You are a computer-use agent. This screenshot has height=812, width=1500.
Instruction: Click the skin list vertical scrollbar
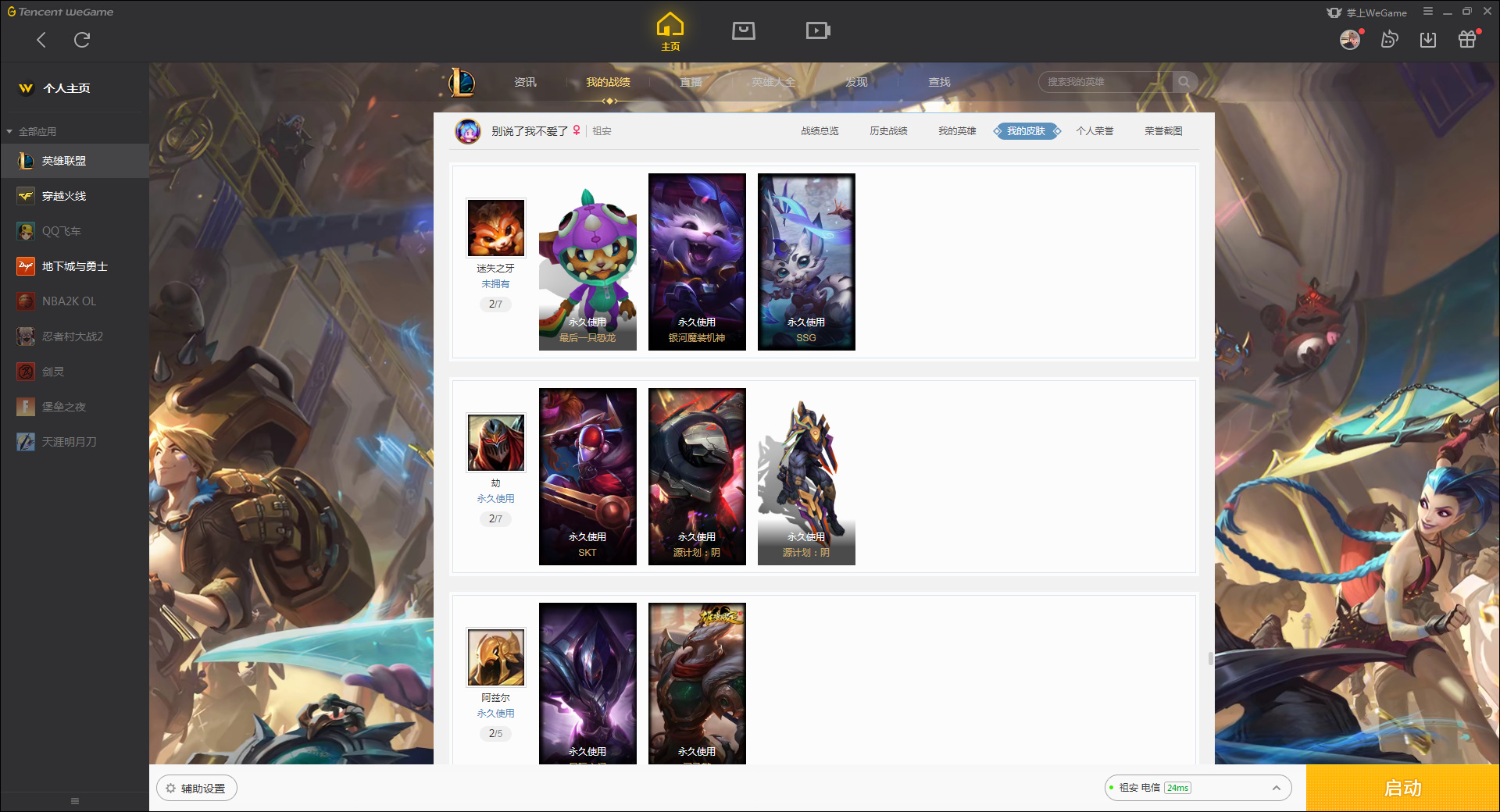(1211, 658)
